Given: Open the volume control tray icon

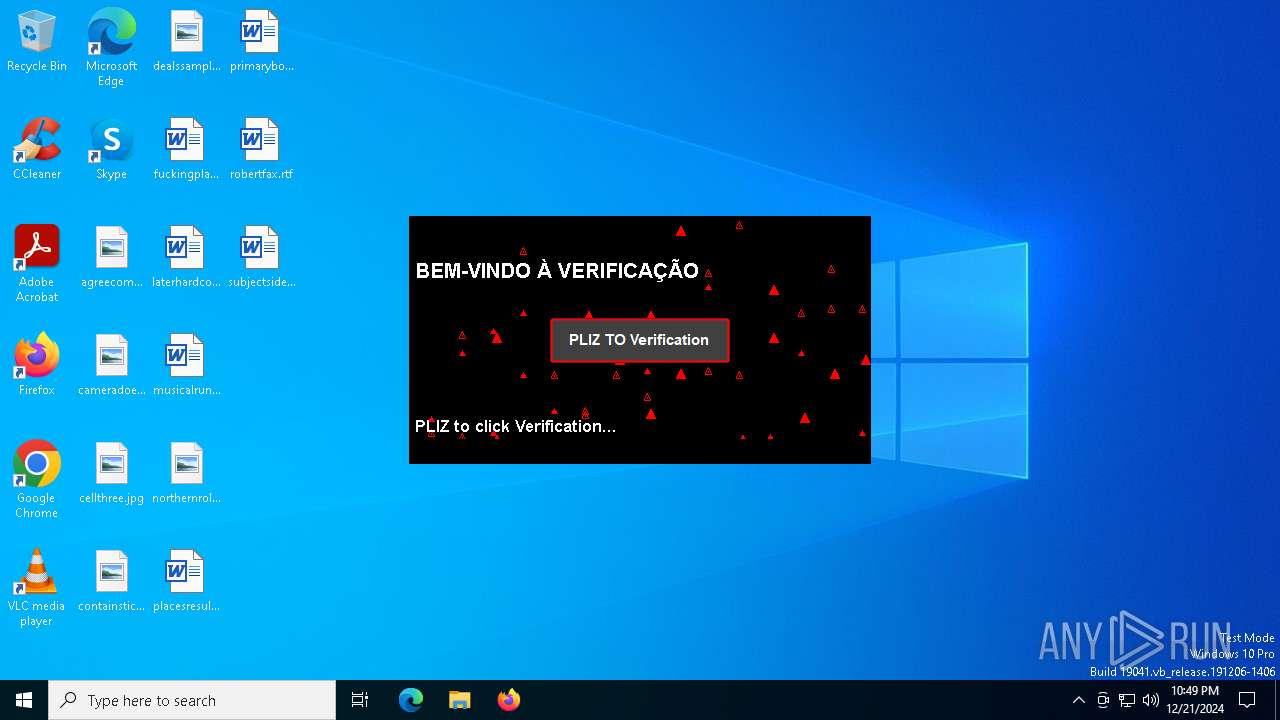Looking at the screenshot, I should 1151,700.
